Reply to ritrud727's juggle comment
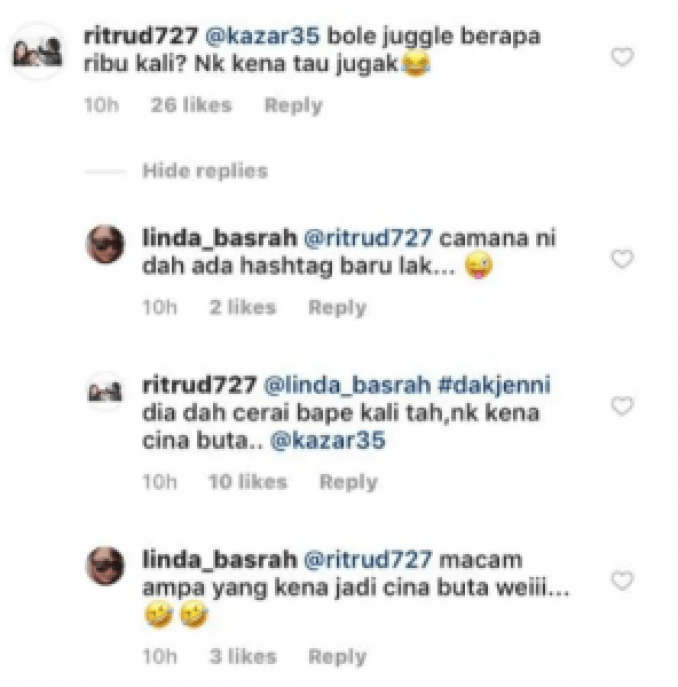 pos(294,106)
